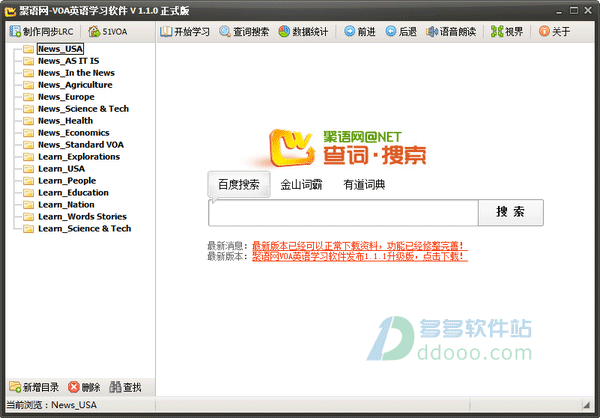
Task: Select the News_Europe folder
Action: click(x=66, y=97)
